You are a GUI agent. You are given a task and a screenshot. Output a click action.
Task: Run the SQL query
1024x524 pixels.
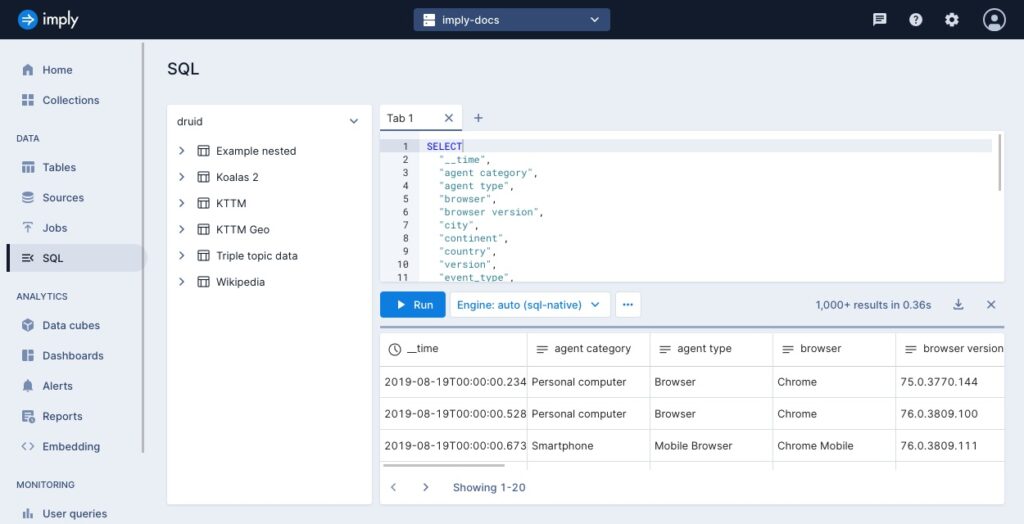pos(413,305)
